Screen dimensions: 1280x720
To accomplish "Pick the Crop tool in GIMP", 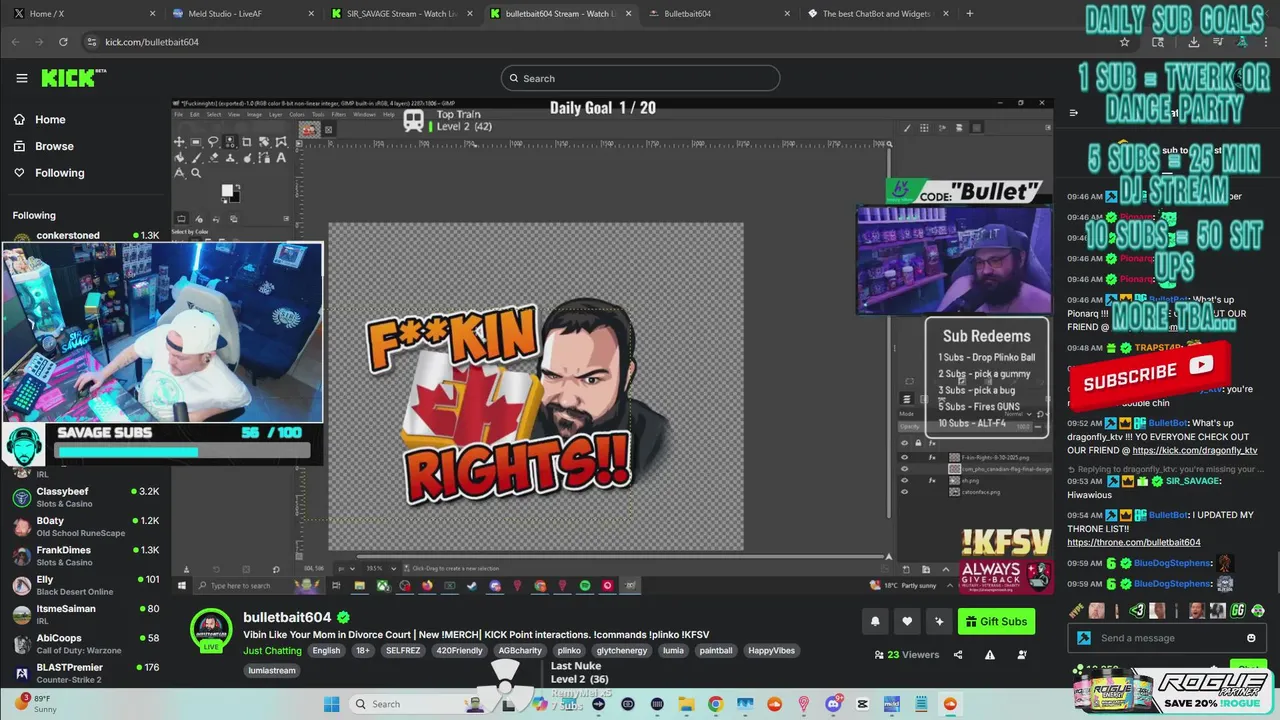I will coord(247,142).
